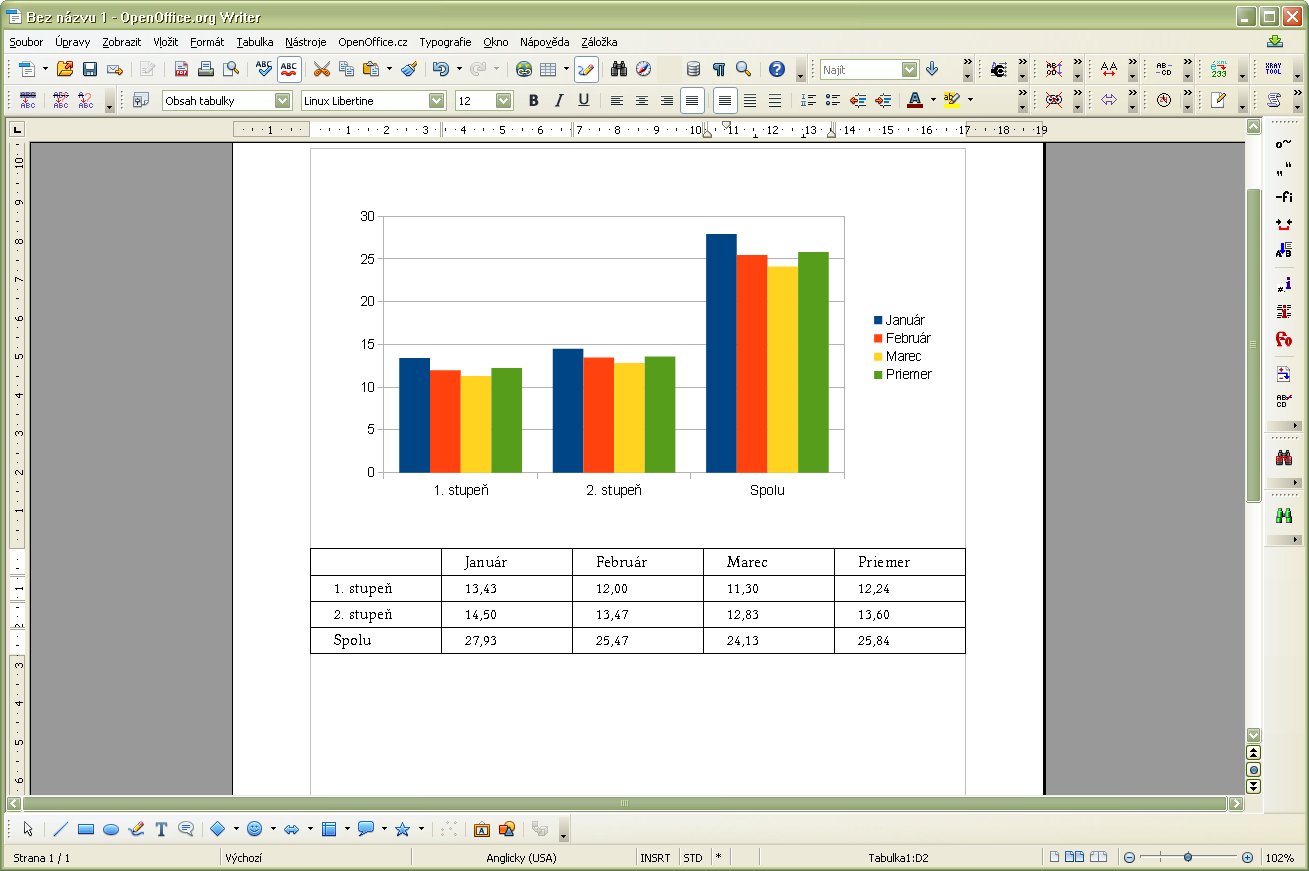Open a file with the Open icon
Screen dimensions: 1309x871
65,69
